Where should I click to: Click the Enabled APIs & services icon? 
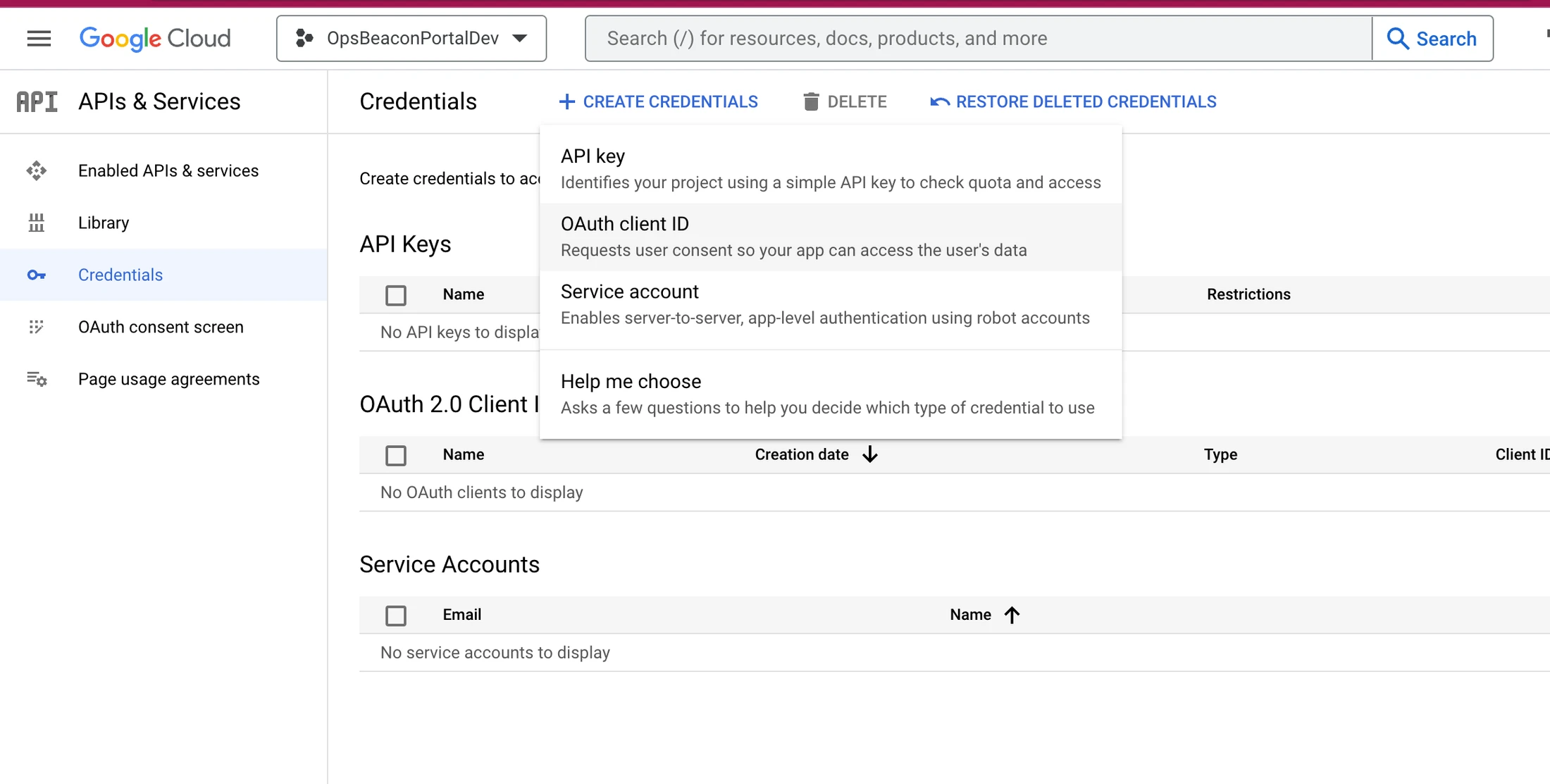click(x=37, y=170)
